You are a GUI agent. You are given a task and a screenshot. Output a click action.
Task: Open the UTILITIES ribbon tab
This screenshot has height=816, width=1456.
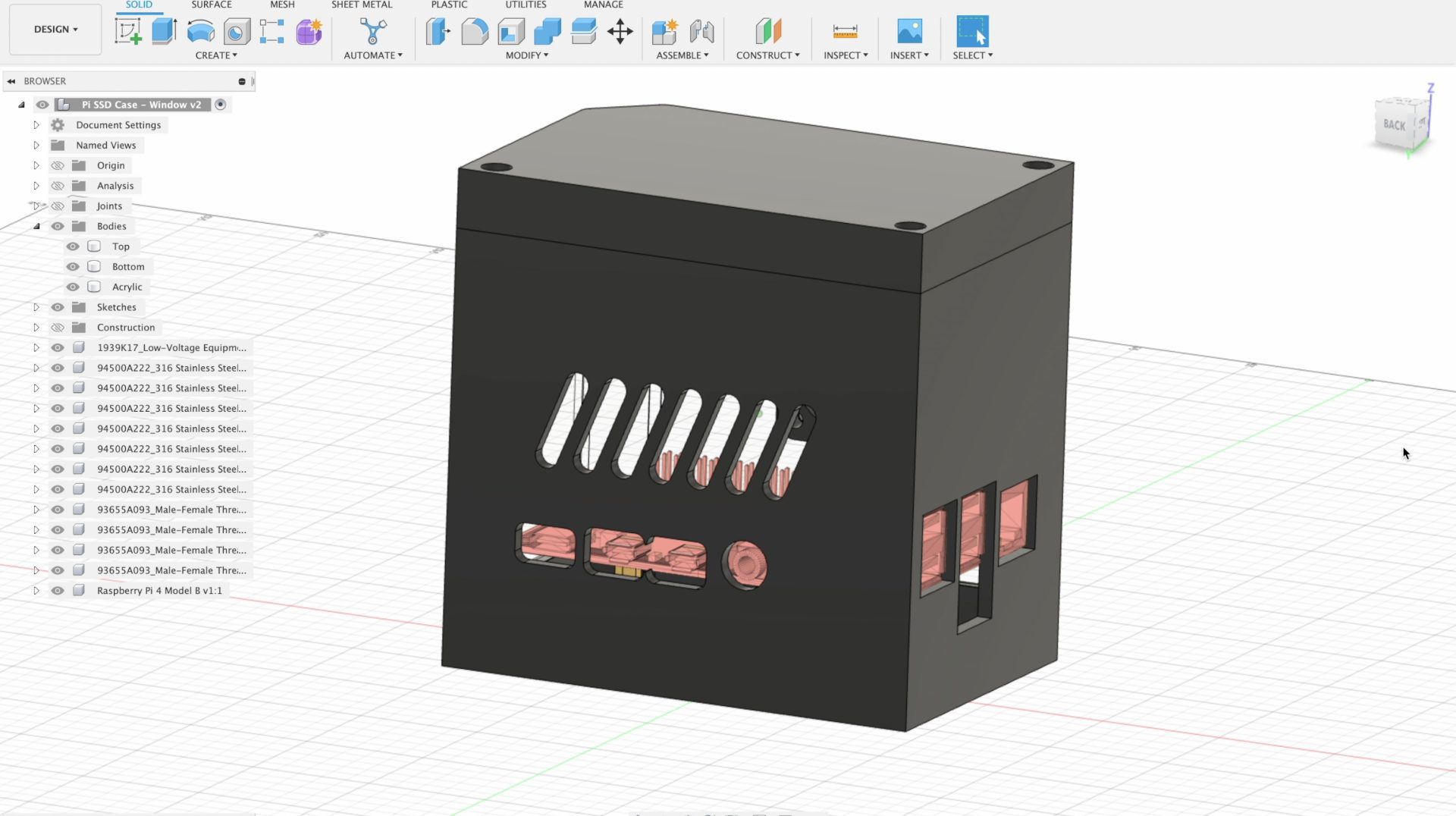[525, 5]
